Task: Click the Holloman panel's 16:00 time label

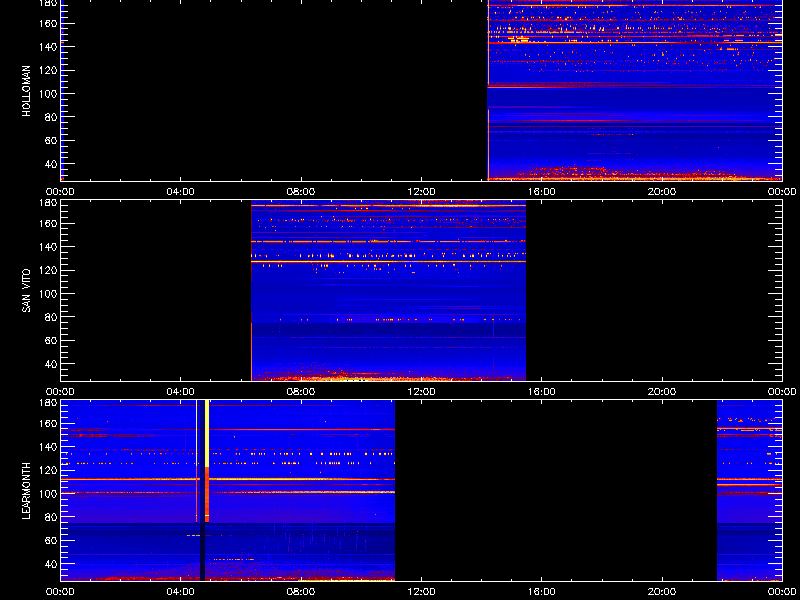Action: tap(541, 192)
